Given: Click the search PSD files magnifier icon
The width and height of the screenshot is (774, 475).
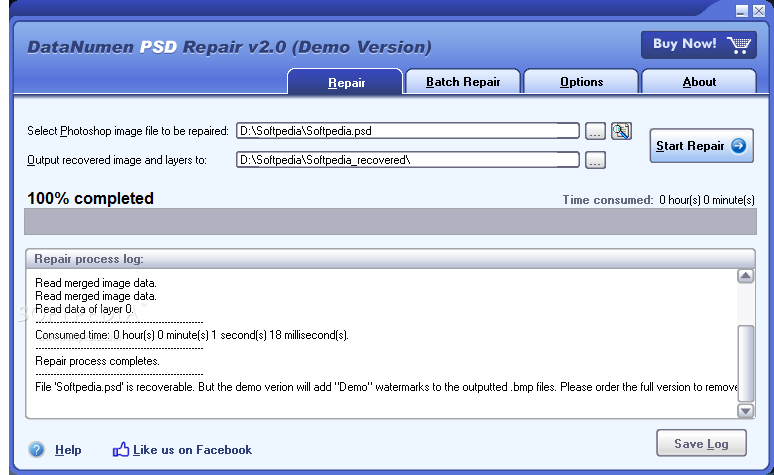Looking at the screenshot, I should 621,131.
